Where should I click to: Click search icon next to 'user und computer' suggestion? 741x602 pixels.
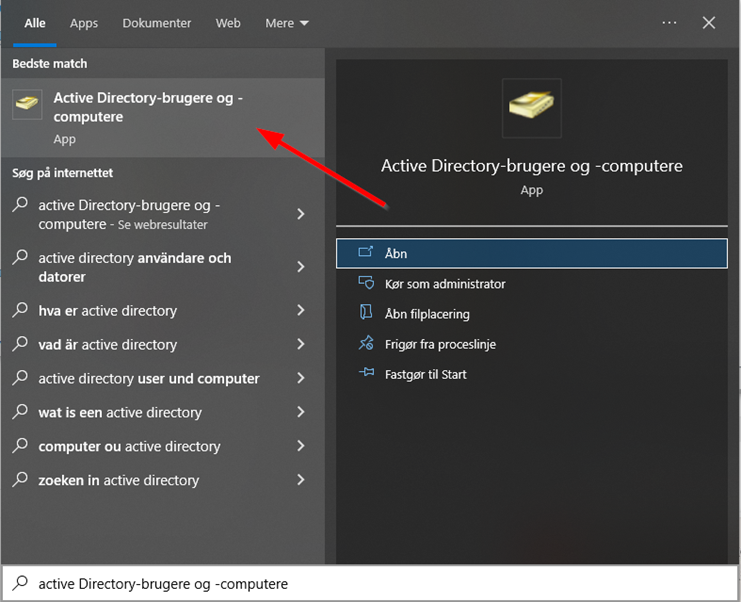pos(20,378)
